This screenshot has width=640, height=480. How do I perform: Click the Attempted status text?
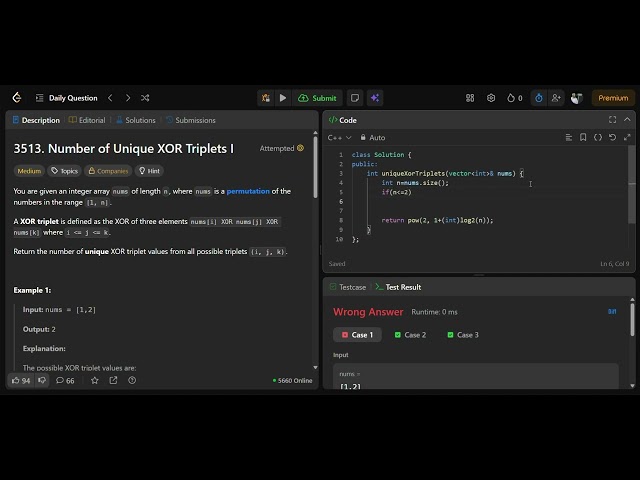point(277,149)
